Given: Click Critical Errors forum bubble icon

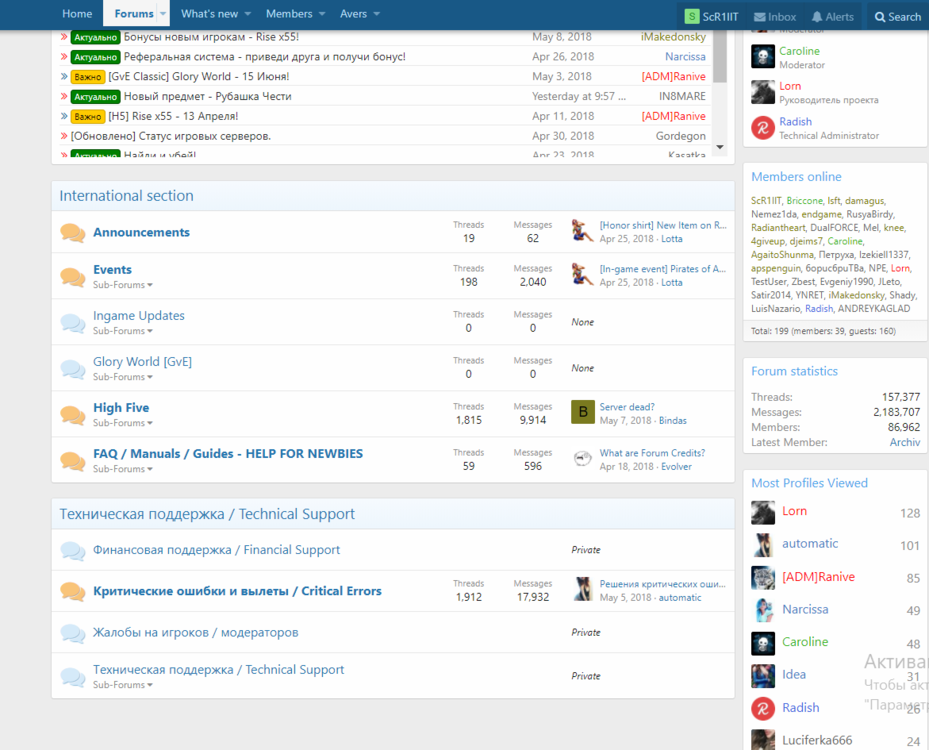Looking at the screenshot, I should point(72,591).
